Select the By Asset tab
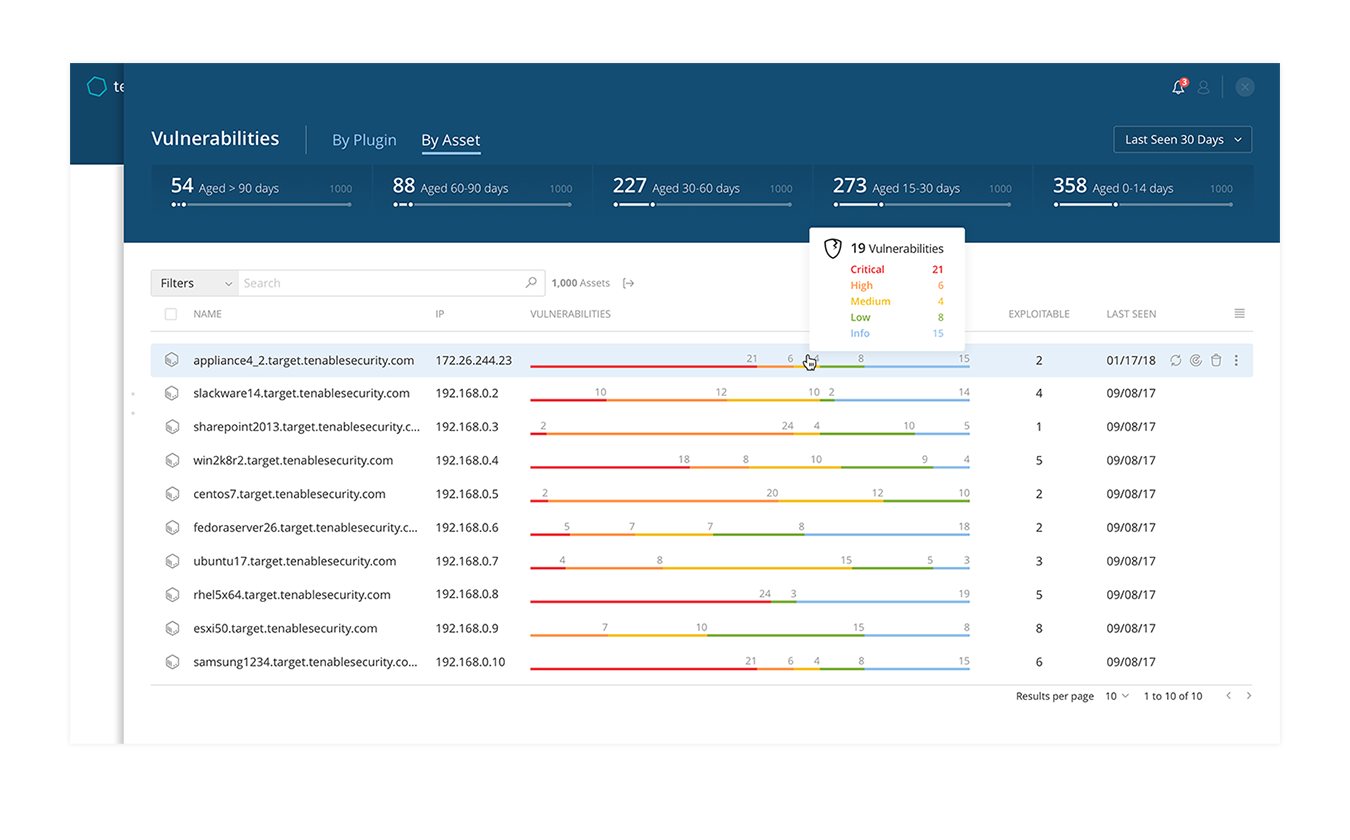The width and height of the screenshot is (1350, 840). [450, 141]
